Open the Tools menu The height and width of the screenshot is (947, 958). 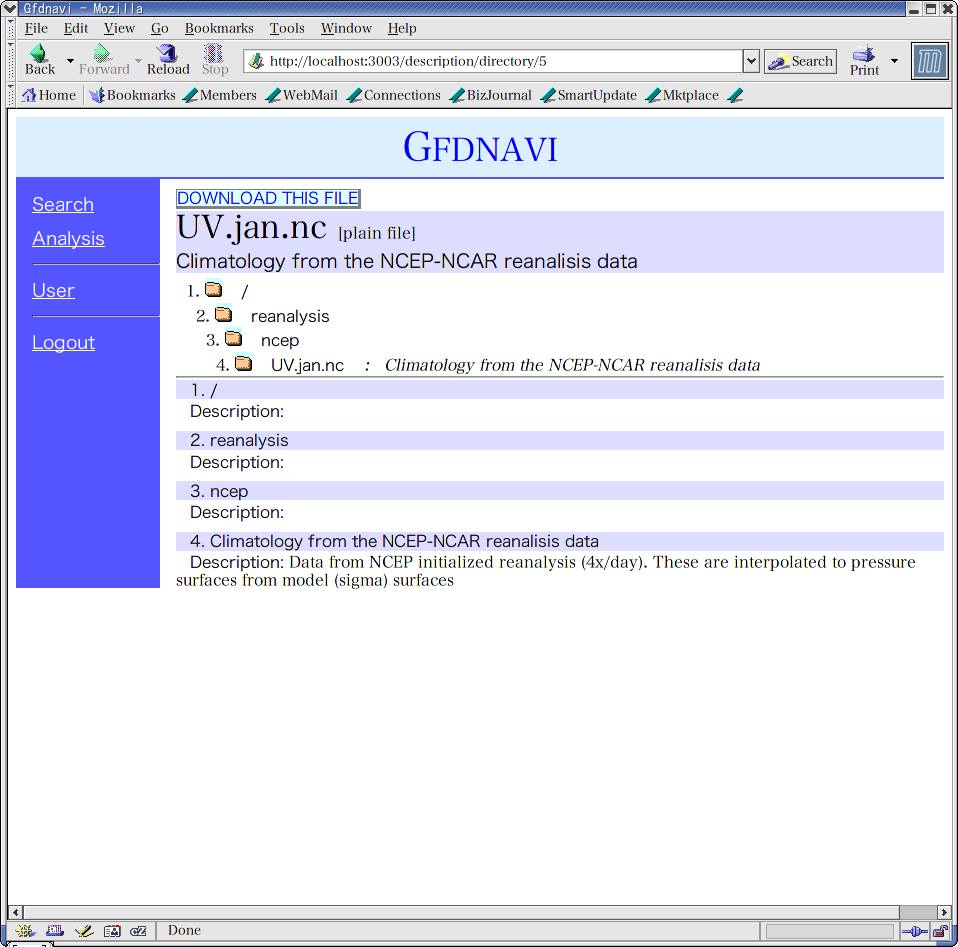click(287, 28)
